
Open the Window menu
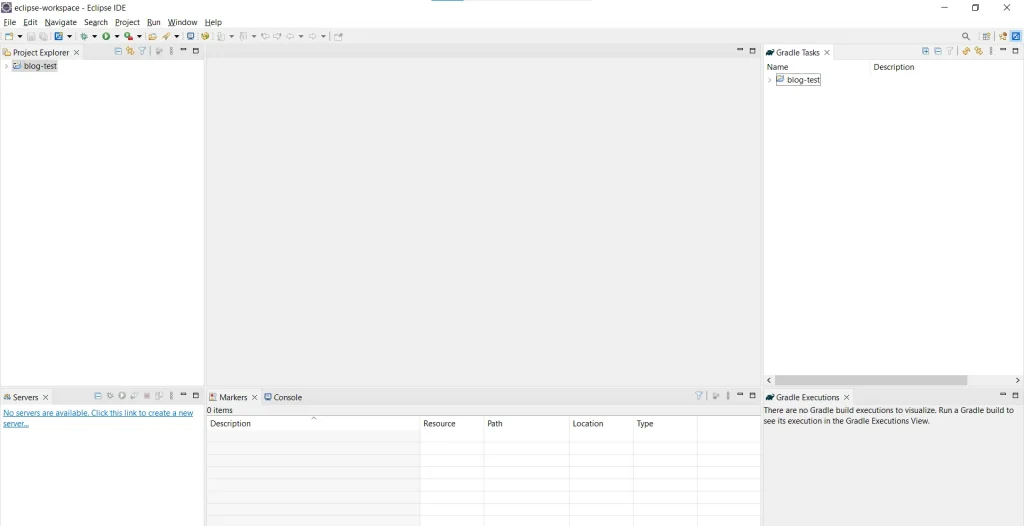tap(182, 22)
